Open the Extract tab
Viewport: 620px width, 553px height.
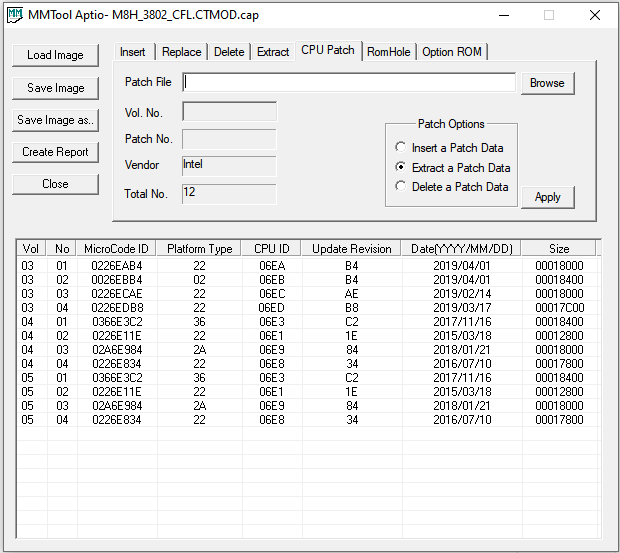[273, 52]
